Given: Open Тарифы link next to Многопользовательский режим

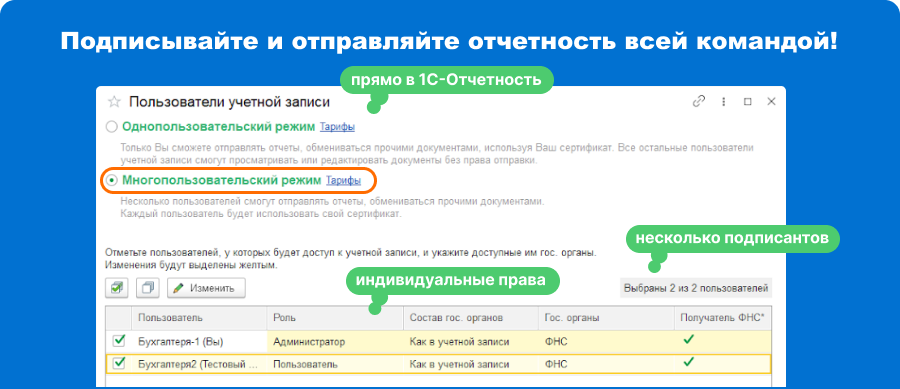Looking at the screenshot, I should pyautogui.click(x=344, y=180).
